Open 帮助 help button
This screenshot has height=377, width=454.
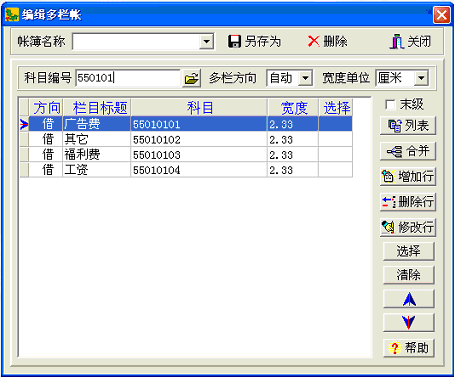(x=409, y=348)
